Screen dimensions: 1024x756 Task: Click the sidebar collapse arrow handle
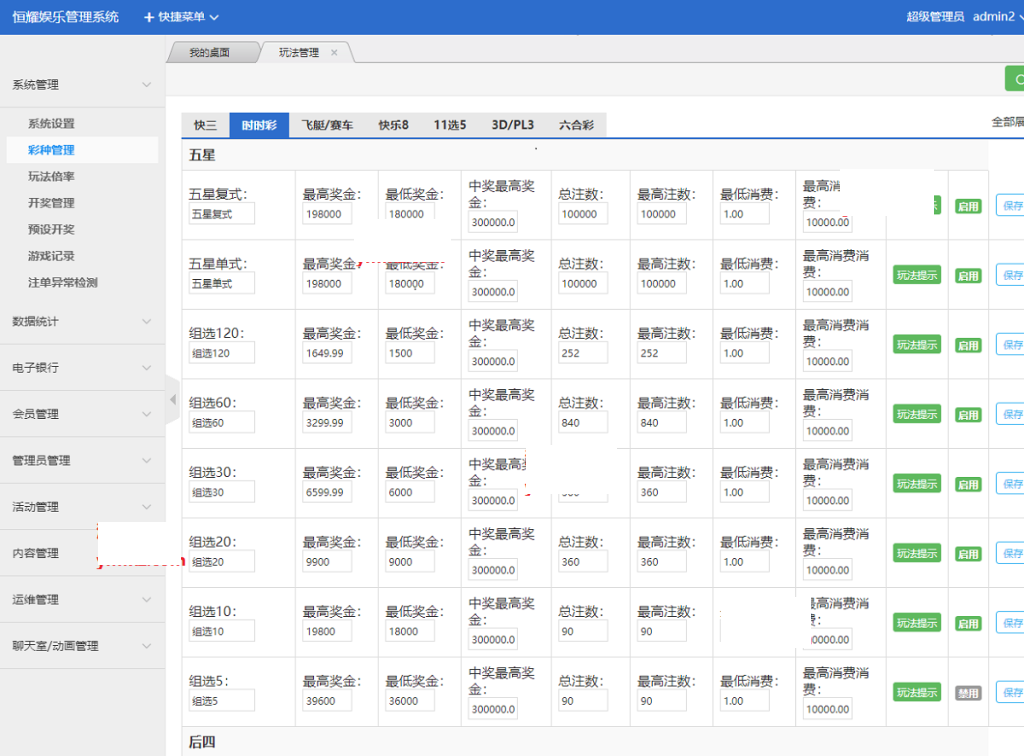(172, 400)
